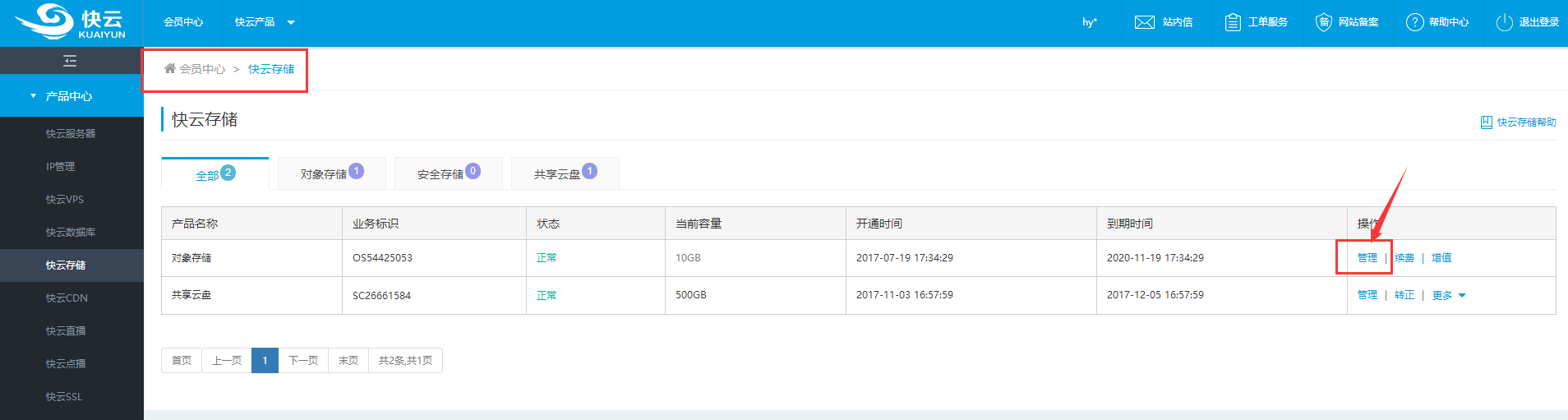Open 帮助中心 question mark icon

[x=1414, y=22]
